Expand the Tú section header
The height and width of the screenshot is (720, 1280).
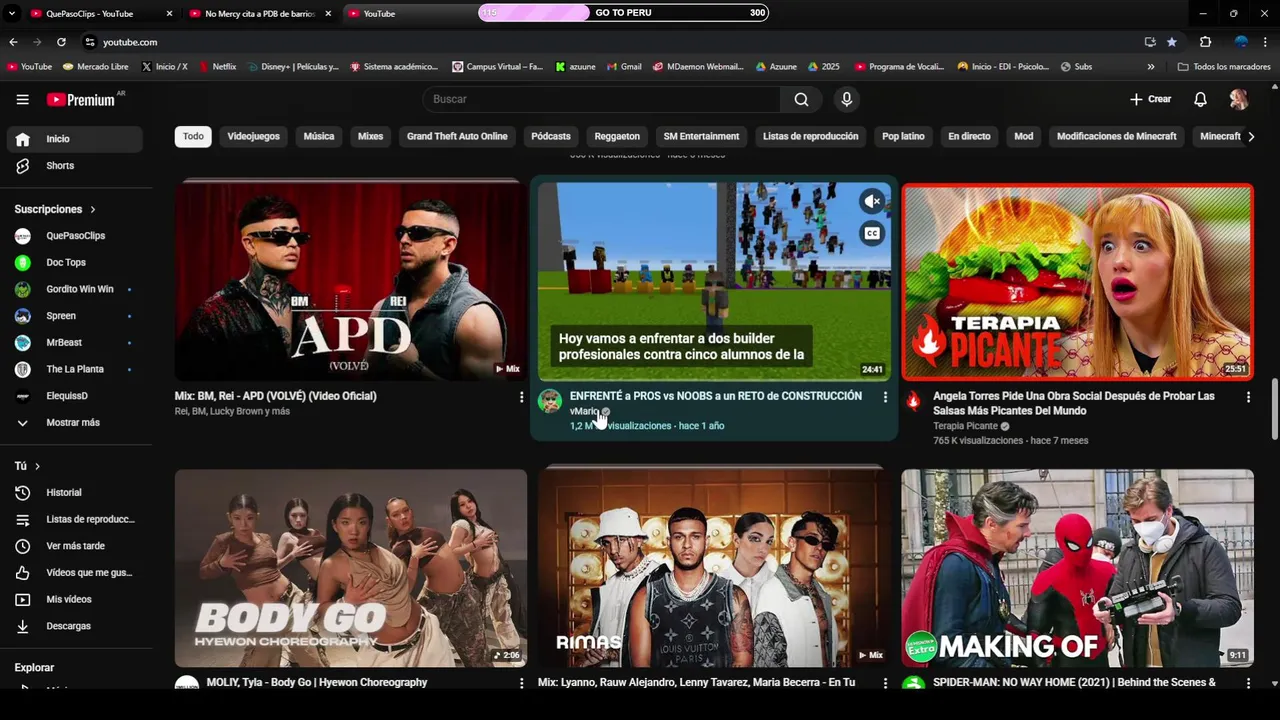tap(28, 466)
